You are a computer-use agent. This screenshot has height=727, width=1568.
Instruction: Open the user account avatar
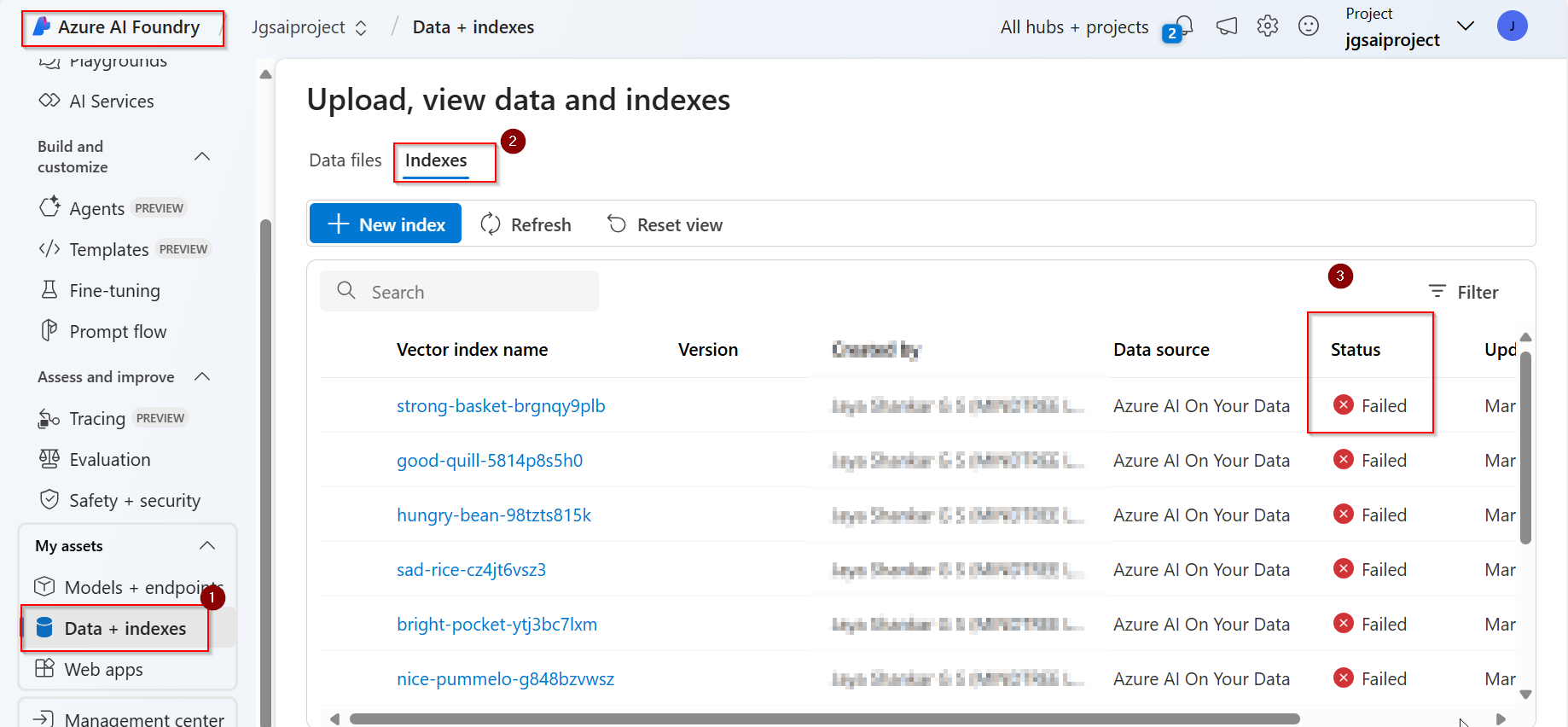click(x=1513, y=26)
